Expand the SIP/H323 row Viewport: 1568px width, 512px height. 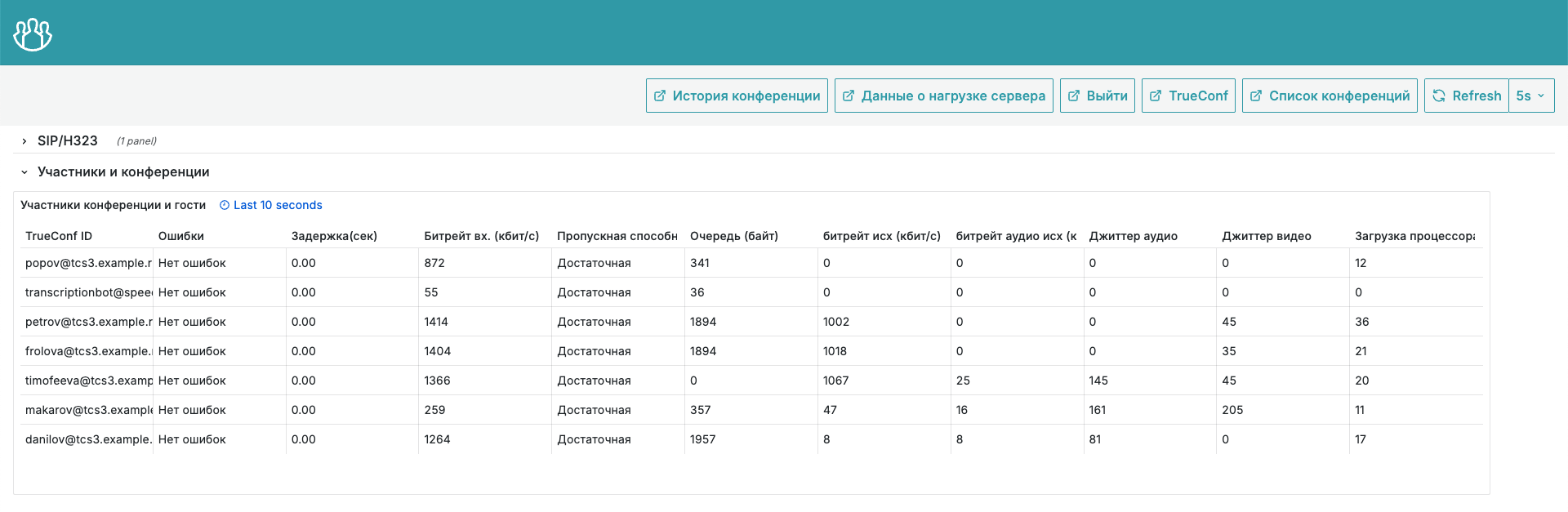(68, 140)
